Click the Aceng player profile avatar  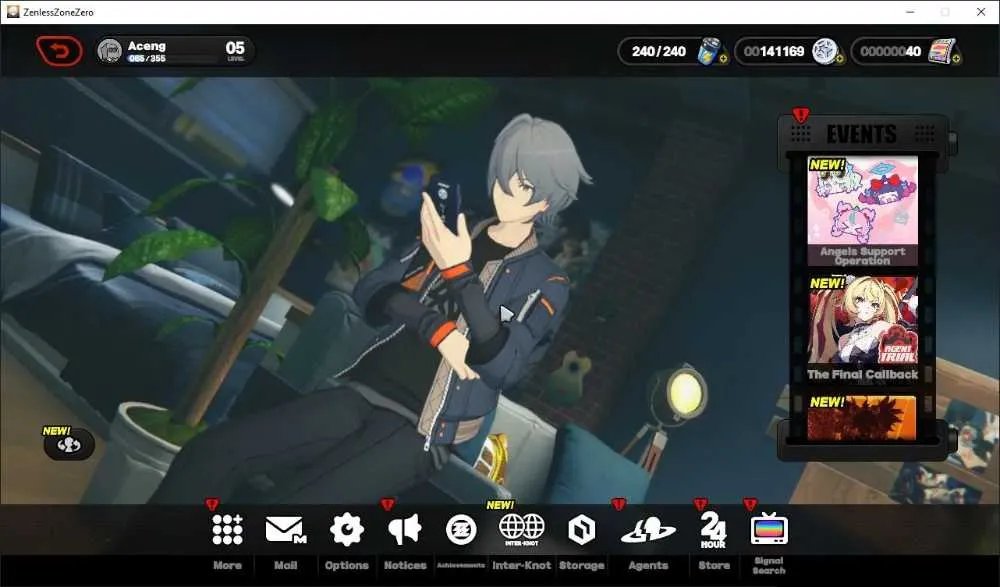point(110,51)
